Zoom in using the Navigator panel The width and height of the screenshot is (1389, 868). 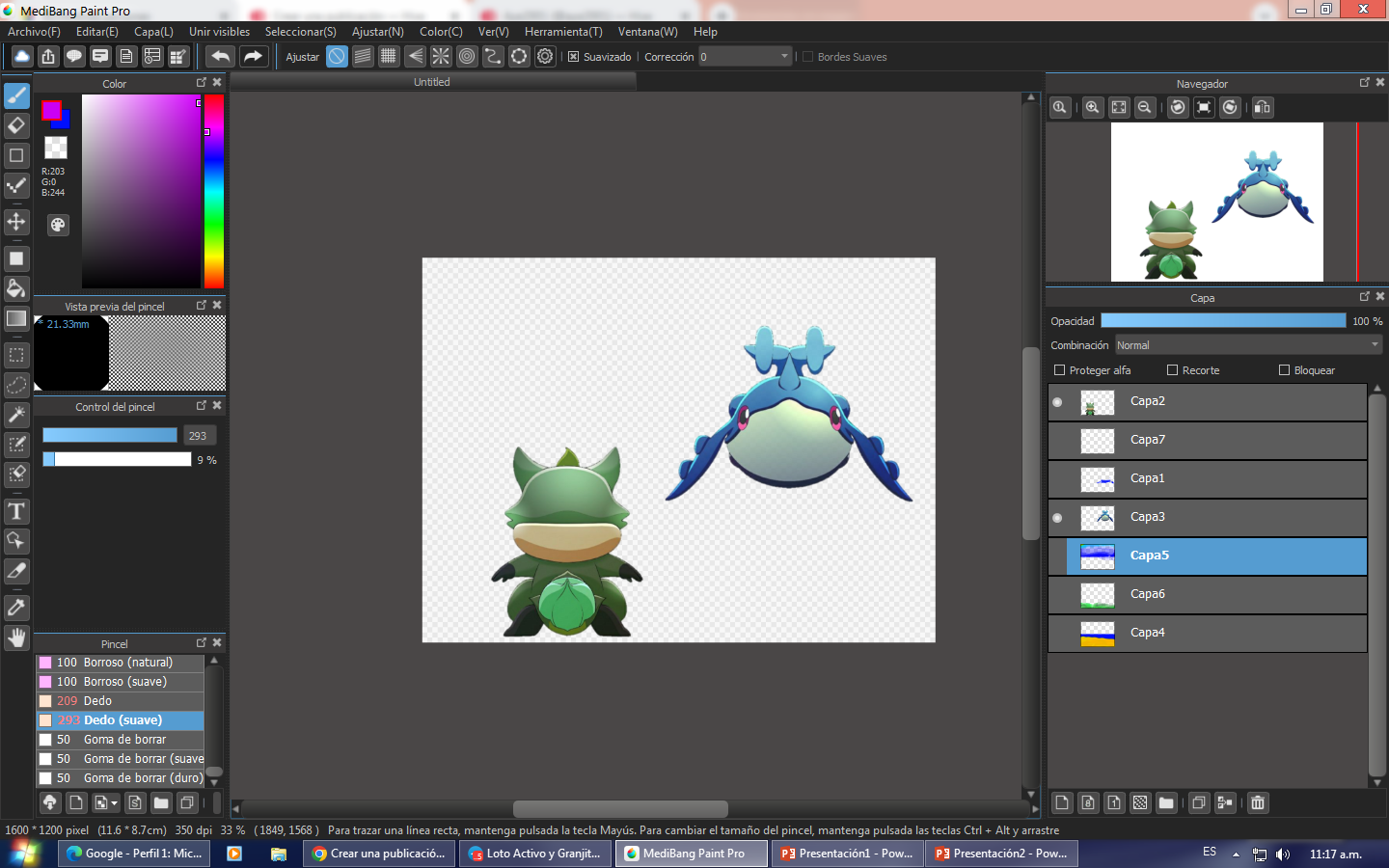[x=1092, y=107]
